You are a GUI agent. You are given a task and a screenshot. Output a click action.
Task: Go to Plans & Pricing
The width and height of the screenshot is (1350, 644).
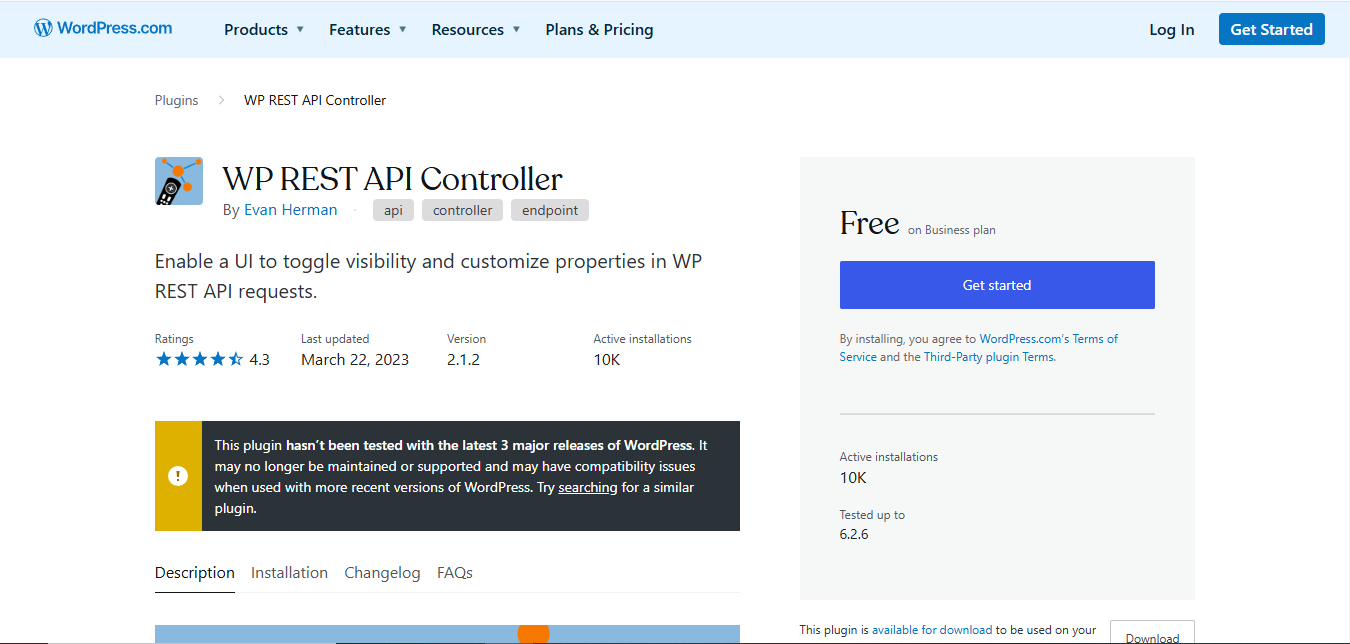(599, 30)
